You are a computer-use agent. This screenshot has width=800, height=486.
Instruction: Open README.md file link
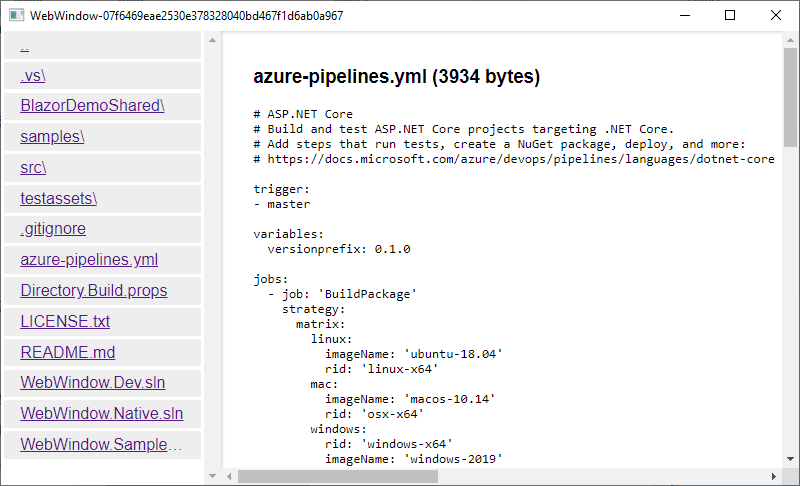tap(68, 352)
